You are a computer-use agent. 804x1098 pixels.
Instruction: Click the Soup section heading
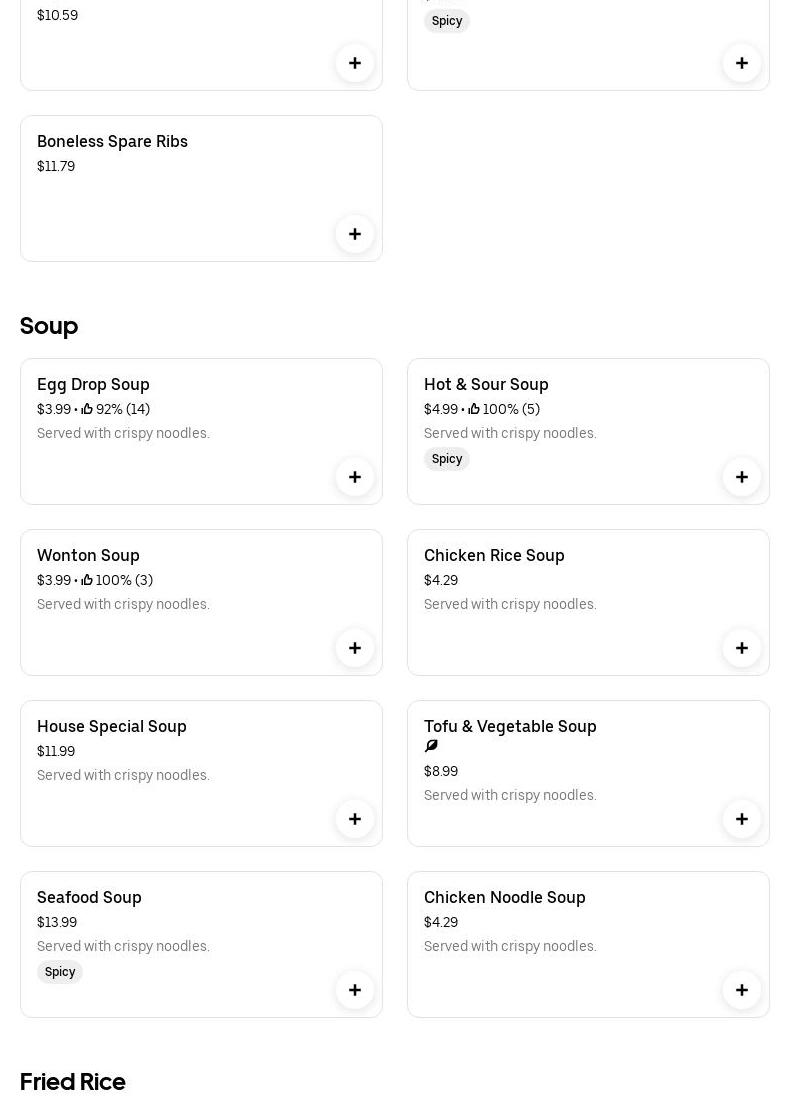pos(49,326)
